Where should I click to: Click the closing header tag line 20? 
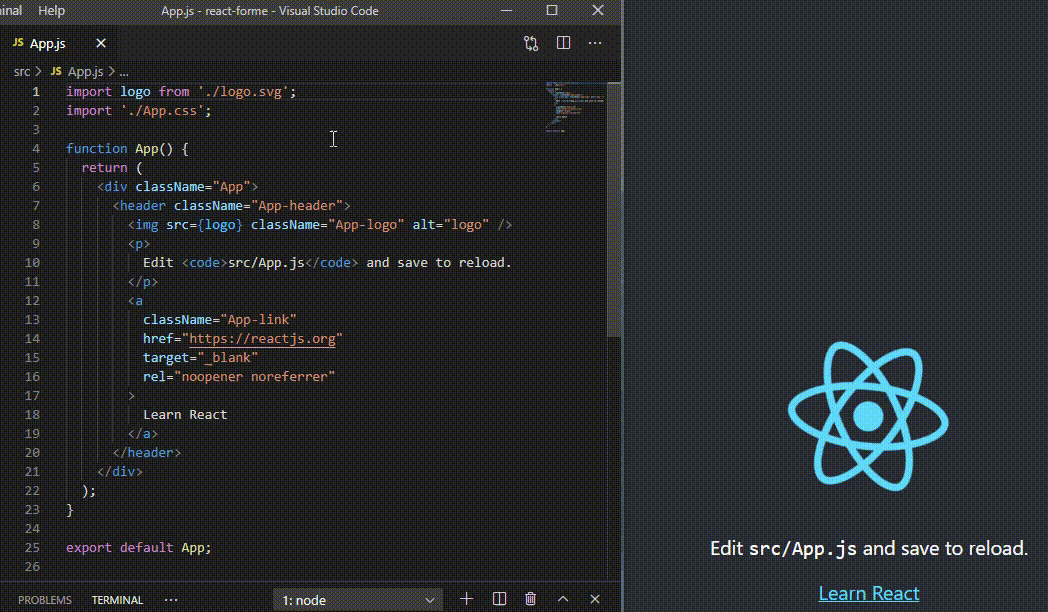(x=146, y=453)
